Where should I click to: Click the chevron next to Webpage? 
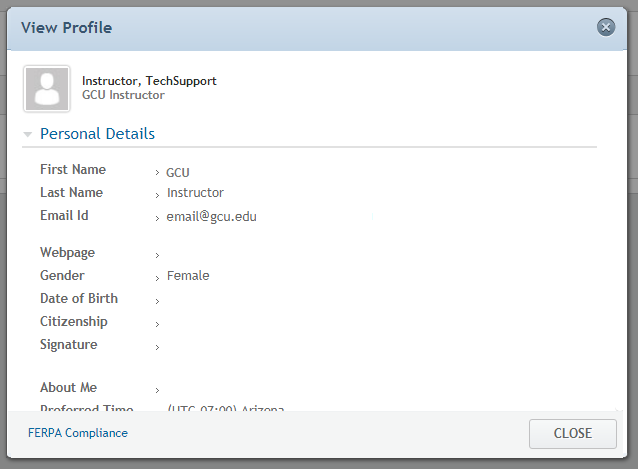(x=157, y=255)
